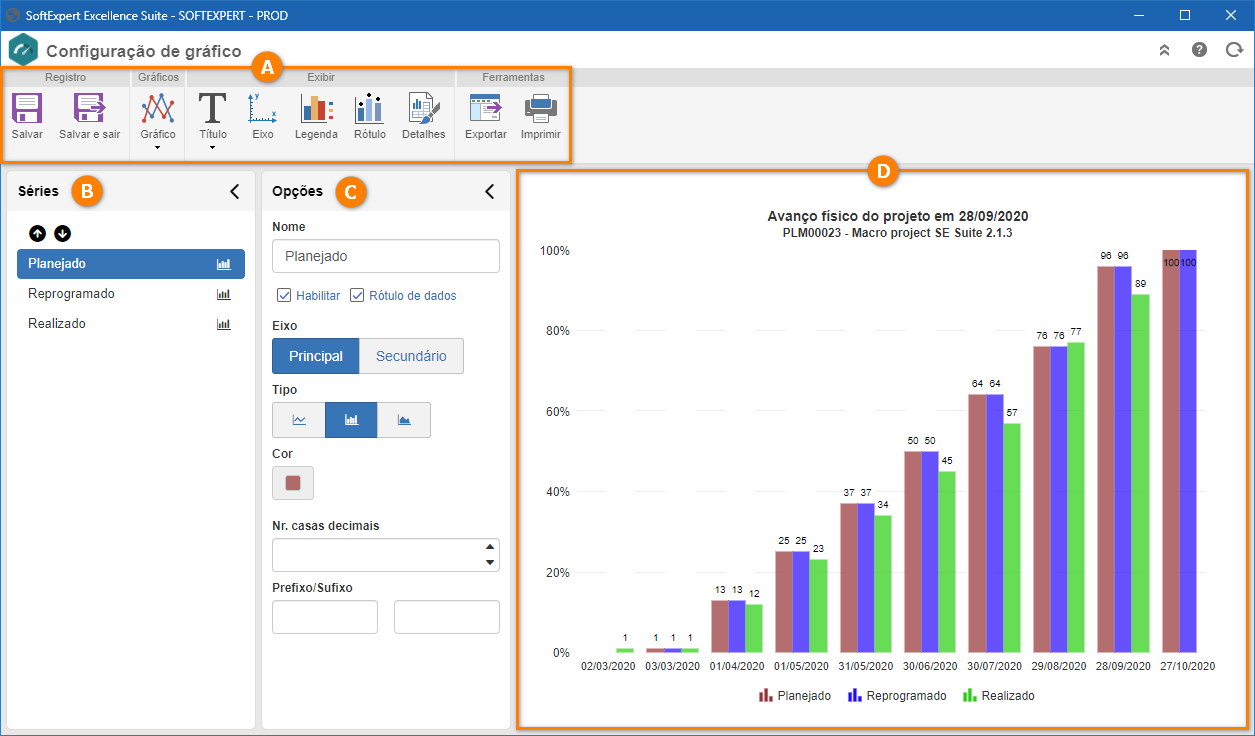The image size is (1255, 736).
Task: Click the green Realizado bar at 29/08/2020
Action: [1076, 497]
